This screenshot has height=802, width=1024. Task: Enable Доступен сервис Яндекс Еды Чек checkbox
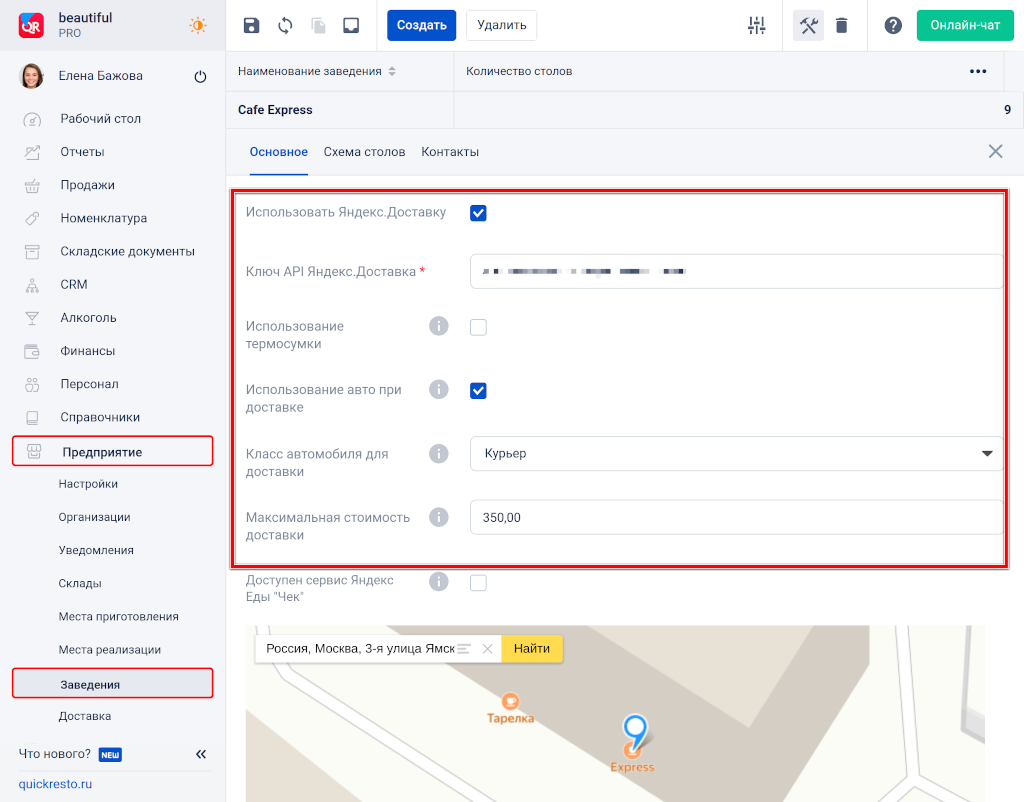point(478,583)
